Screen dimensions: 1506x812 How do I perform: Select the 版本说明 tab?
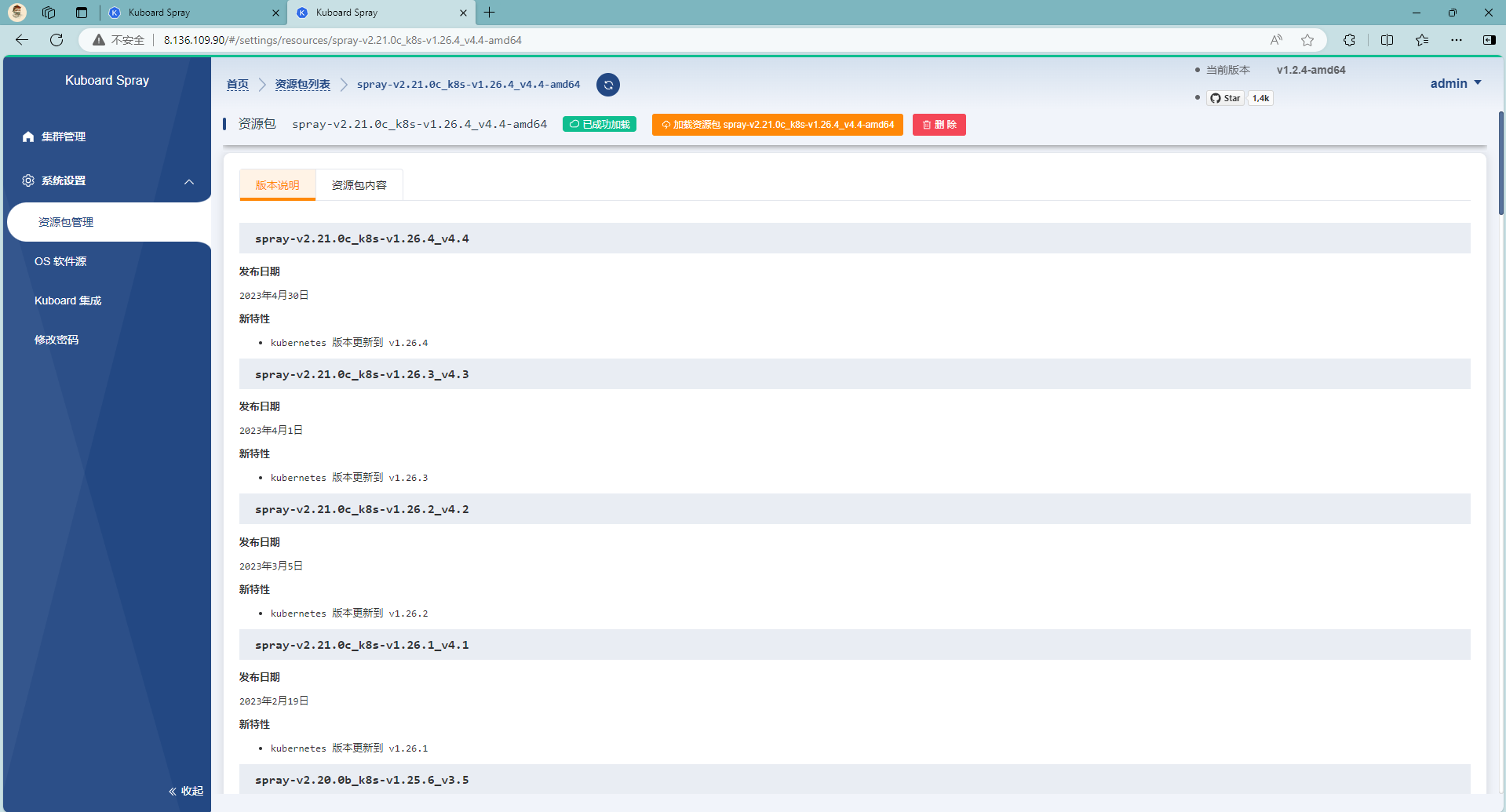(x=277, y=185)
